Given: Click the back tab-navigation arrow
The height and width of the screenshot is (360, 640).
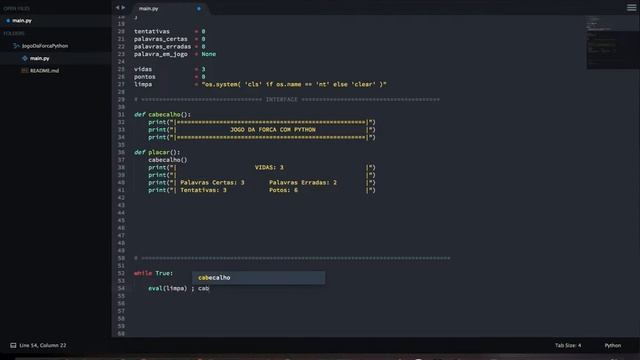Looking at the screenshot, I should tap(118, 8).
